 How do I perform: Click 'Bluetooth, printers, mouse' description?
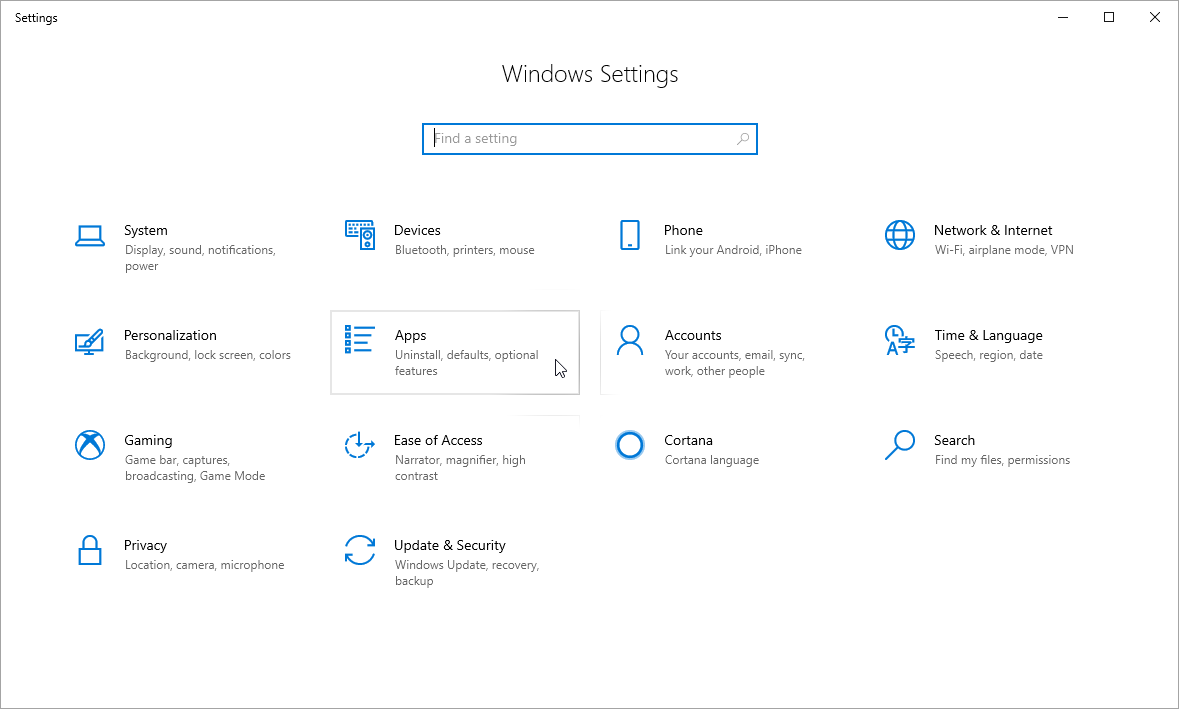[x=465, y=250]
